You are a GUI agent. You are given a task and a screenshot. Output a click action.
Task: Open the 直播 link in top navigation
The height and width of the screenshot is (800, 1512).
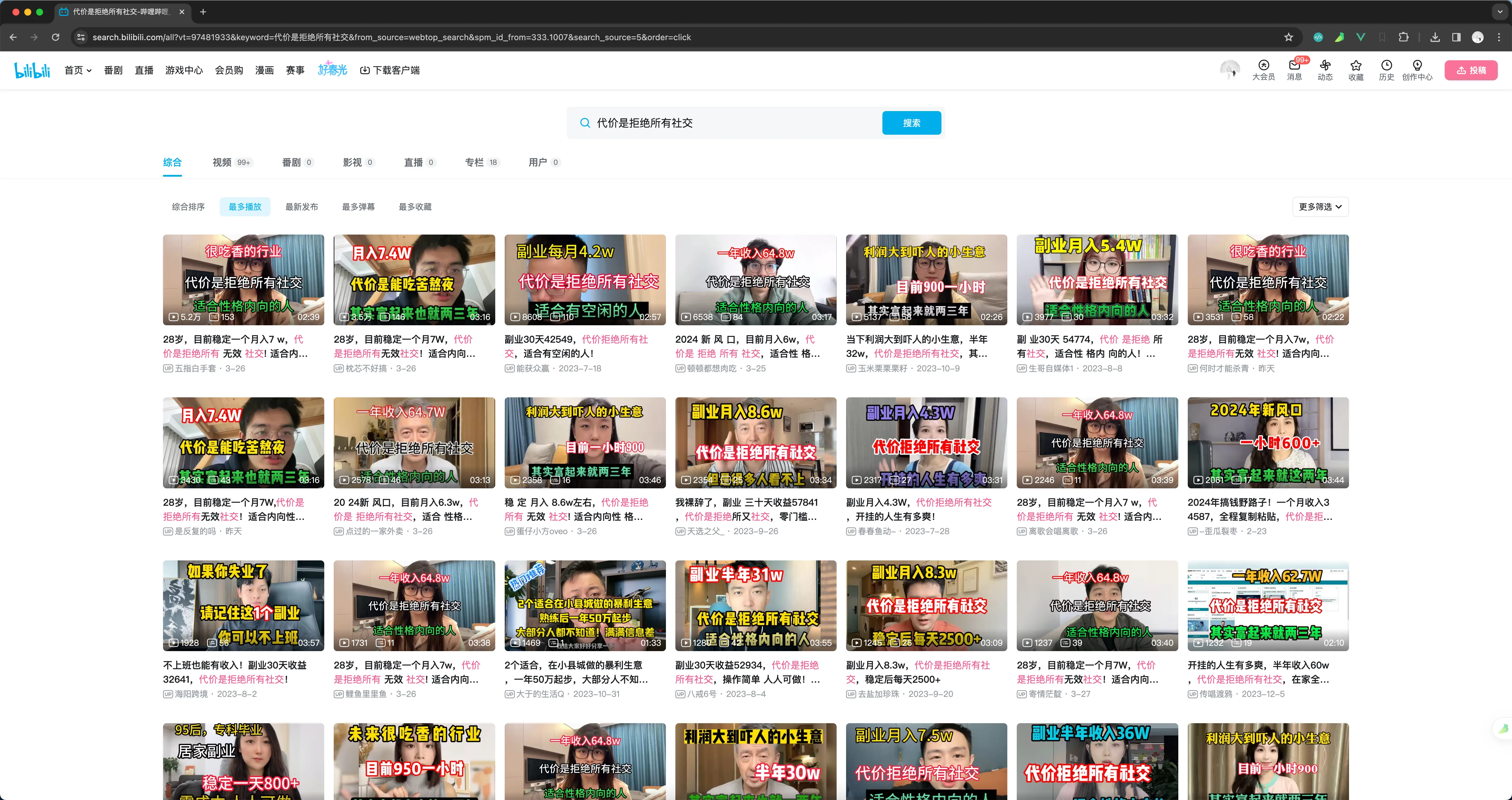point(144,70)
